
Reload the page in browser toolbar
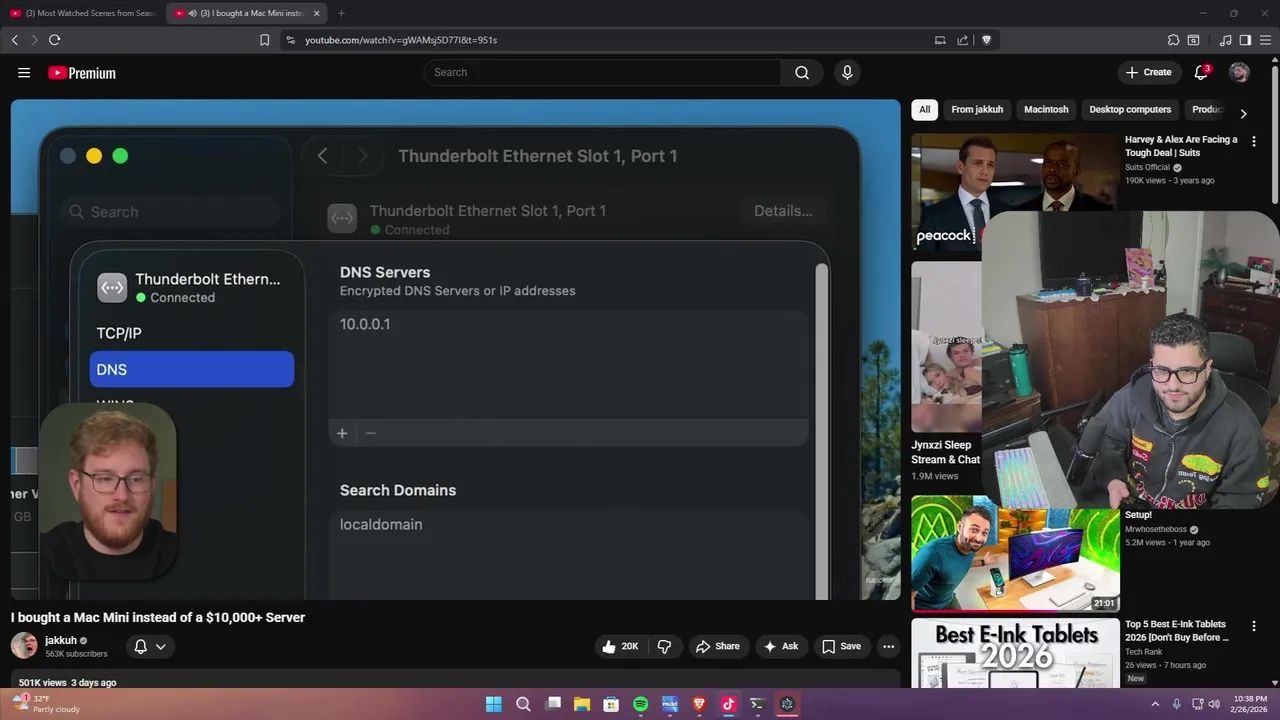(54, 40)
